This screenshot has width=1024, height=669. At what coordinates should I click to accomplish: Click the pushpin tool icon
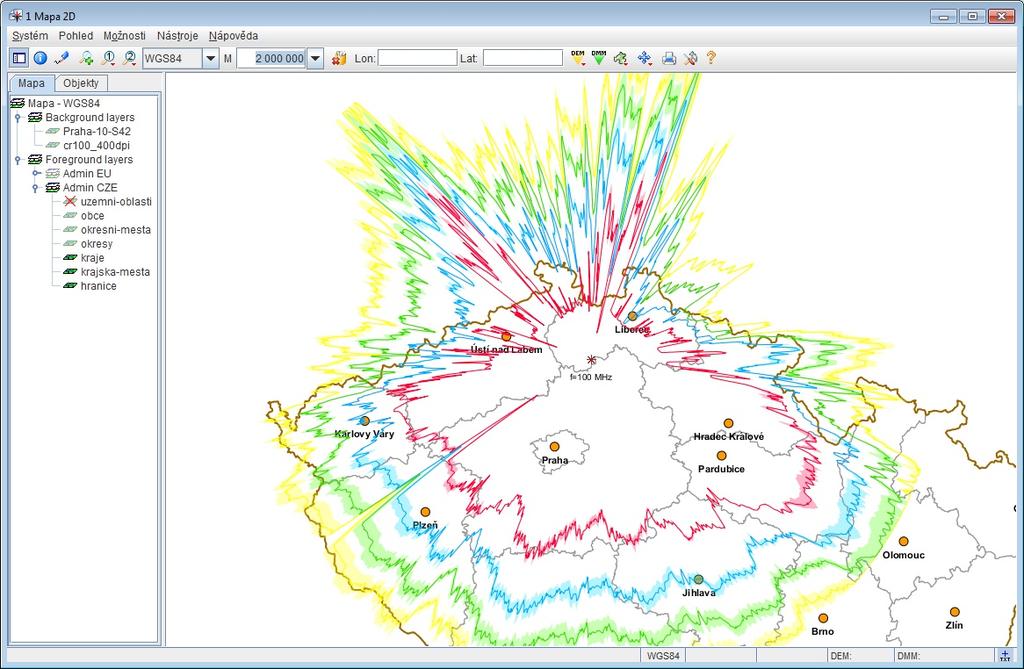(690, 58)
